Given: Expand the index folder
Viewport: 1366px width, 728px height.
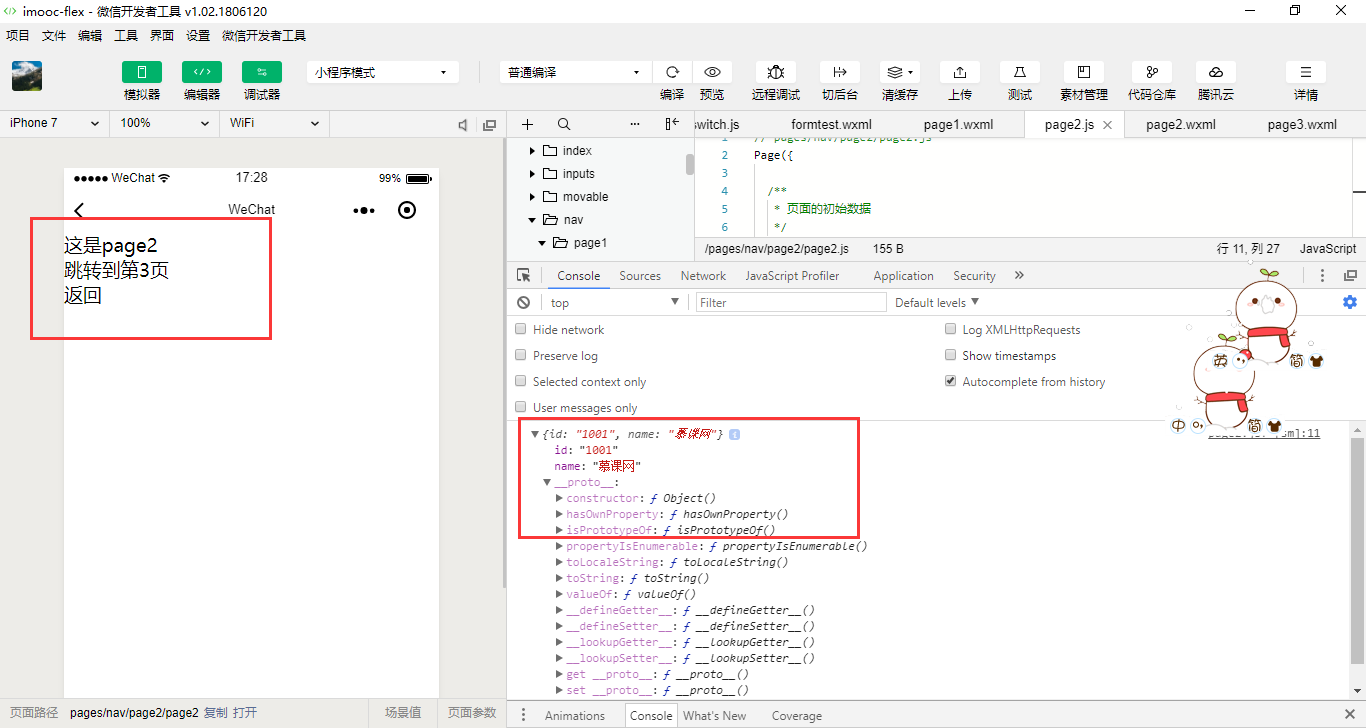Looking at the screenshot, I should [533, 151].
